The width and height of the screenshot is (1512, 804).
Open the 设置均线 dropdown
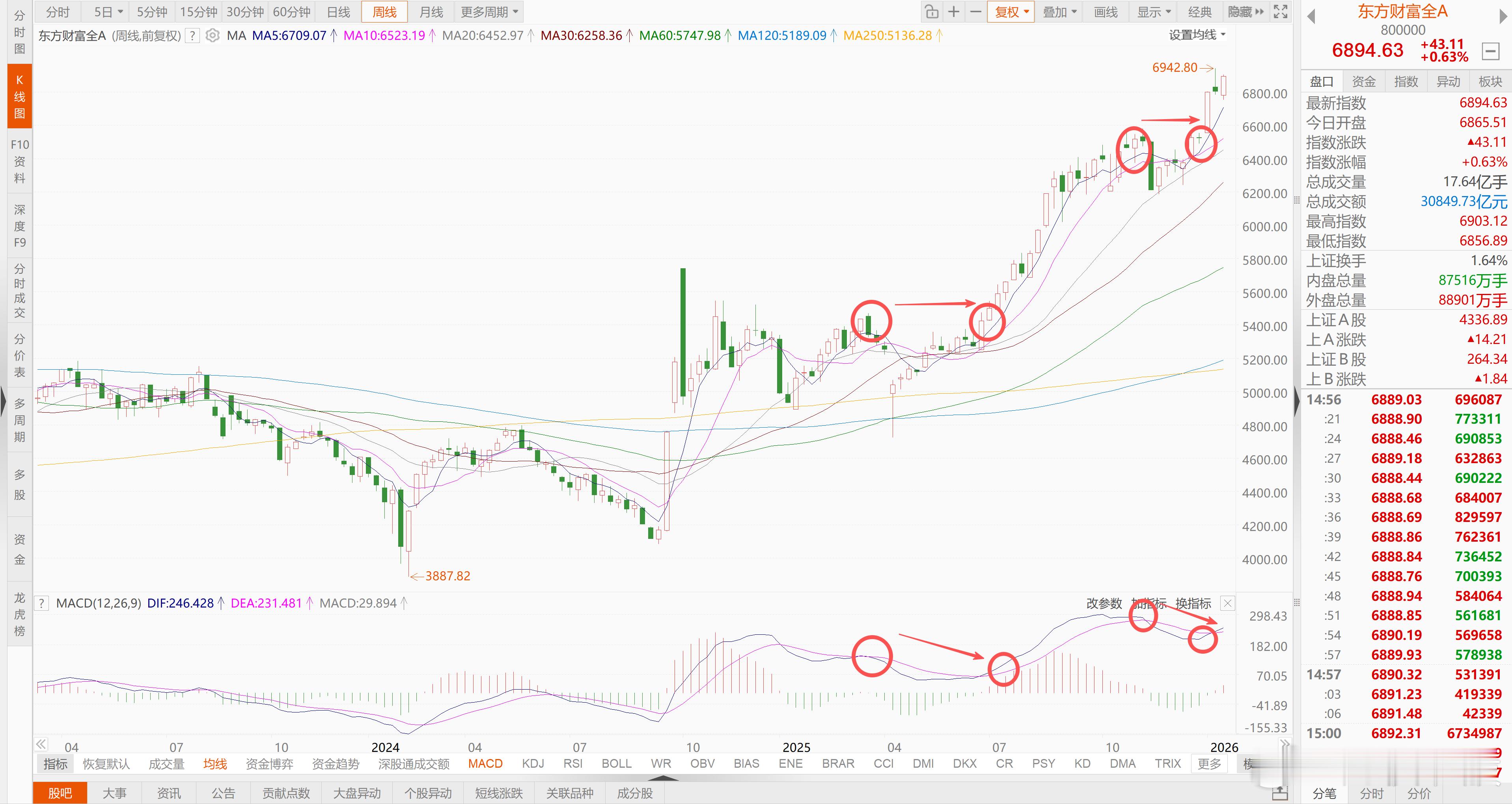coord(1197,35)
